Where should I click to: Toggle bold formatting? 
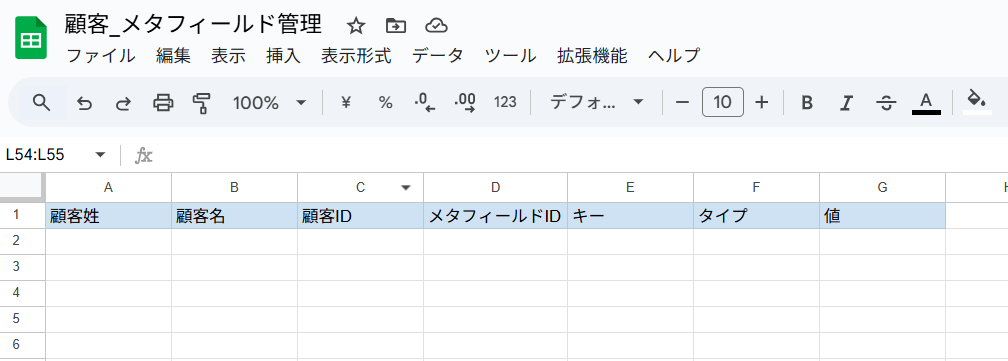pos(807,103)
